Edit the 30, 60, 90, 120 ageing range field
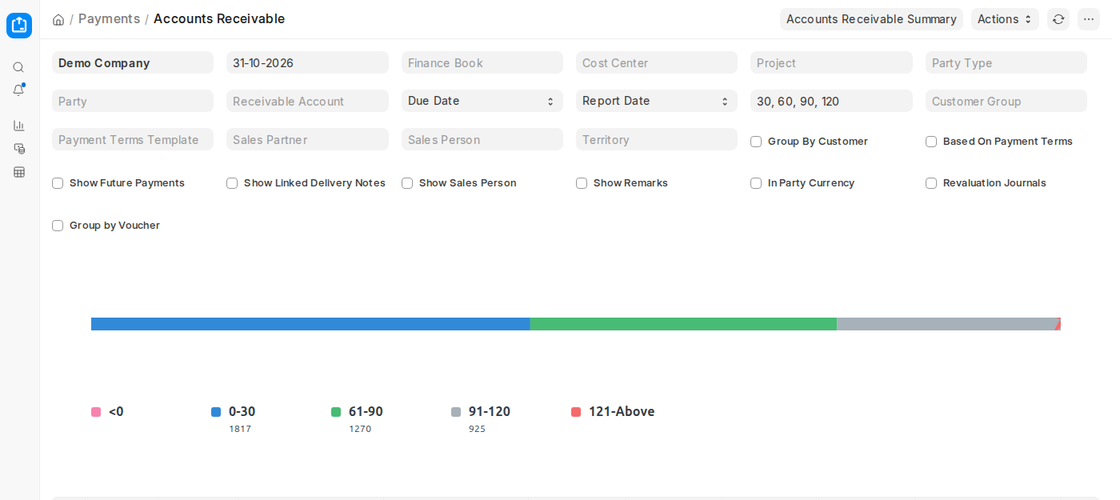 pos(831,101)
